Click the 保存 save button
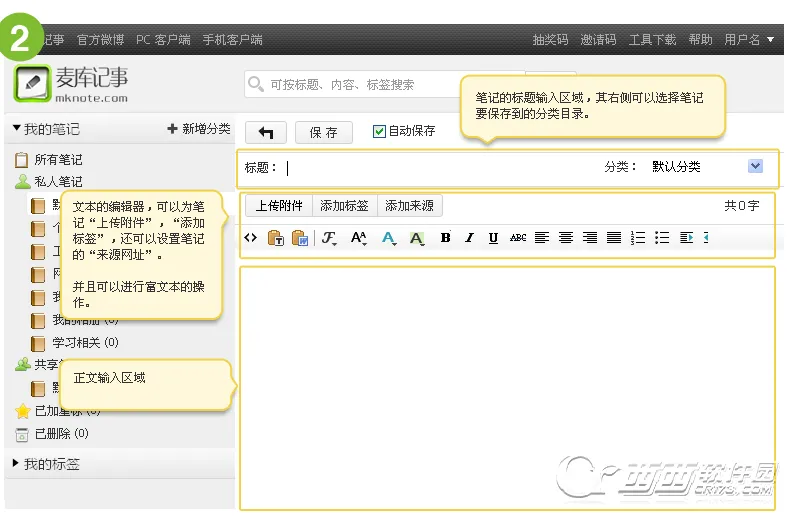 coord(324,133)
